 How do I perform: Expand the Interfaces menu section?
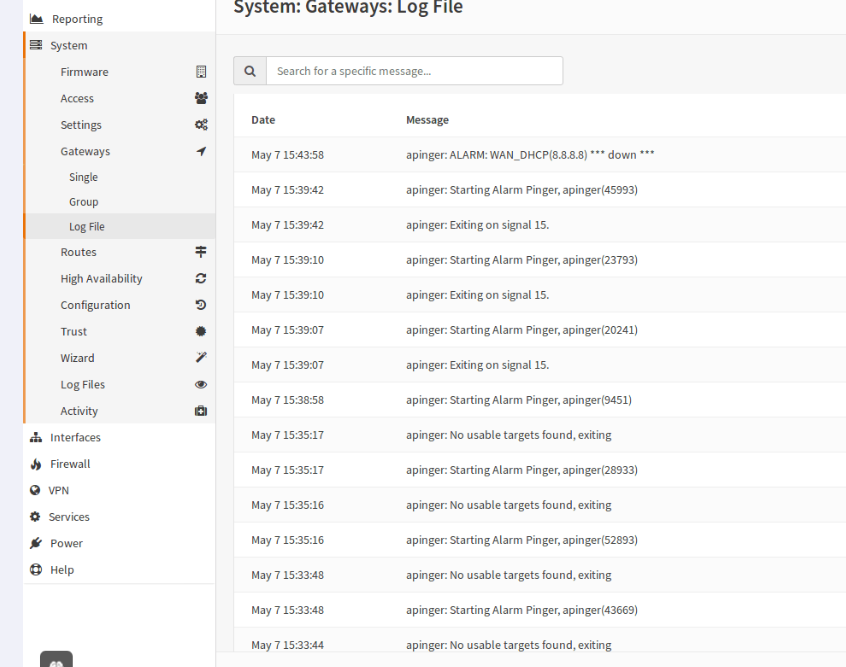pyautogui.click(x=120, y=437)
